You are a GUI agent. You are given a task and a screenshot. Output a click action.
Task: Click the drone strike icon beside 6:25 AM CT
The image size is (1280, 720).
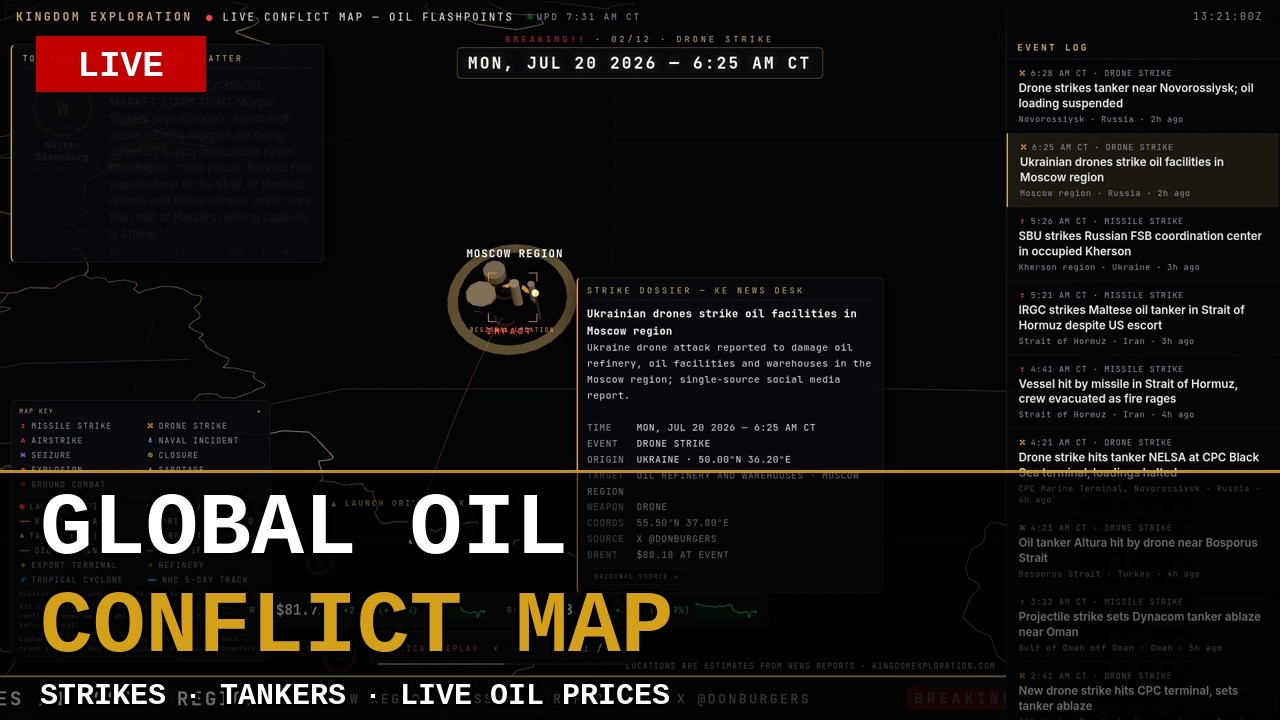click(x=1023, y=147)
